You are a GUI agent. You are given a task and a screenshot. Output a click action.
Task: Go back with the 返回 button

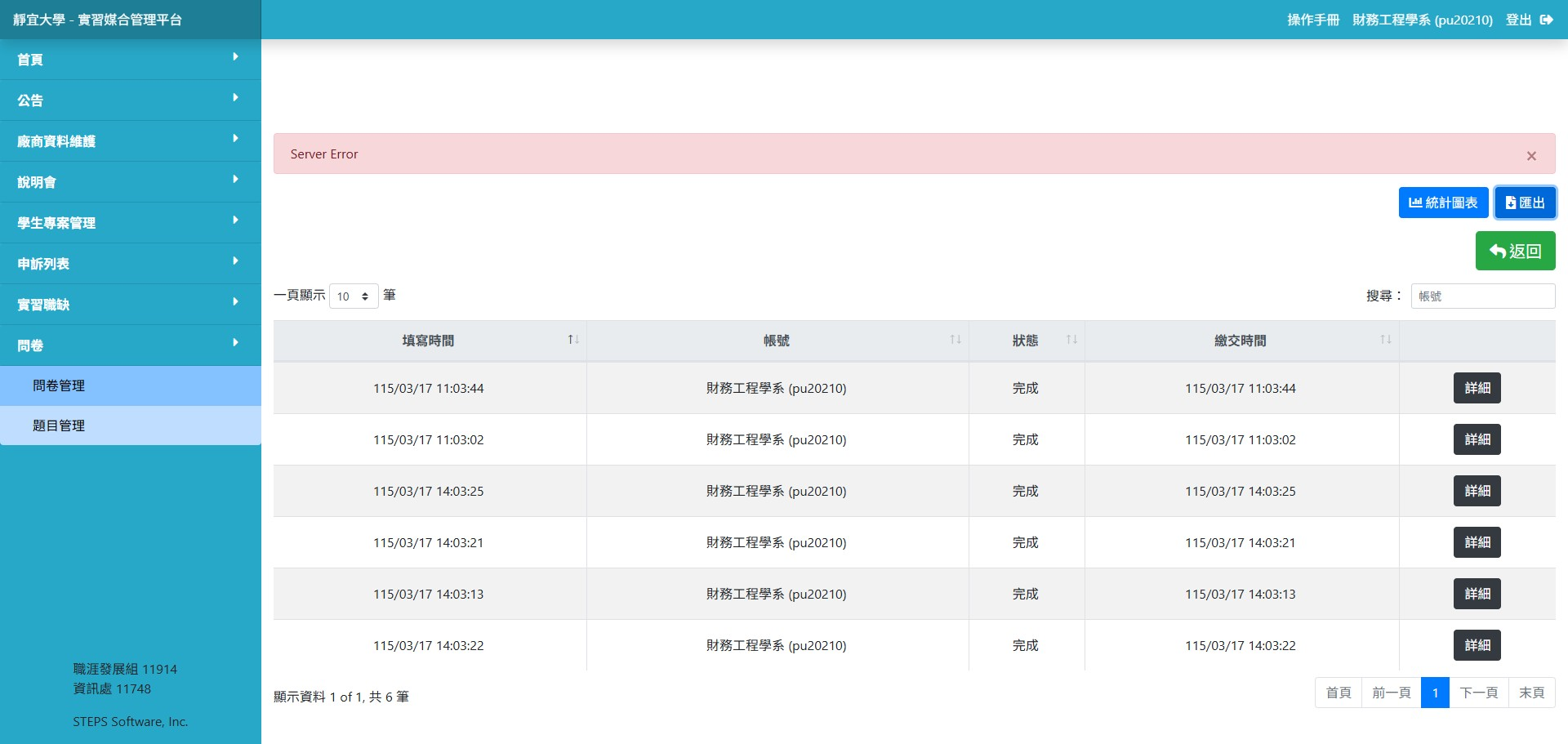click(x=1515, y=251)
